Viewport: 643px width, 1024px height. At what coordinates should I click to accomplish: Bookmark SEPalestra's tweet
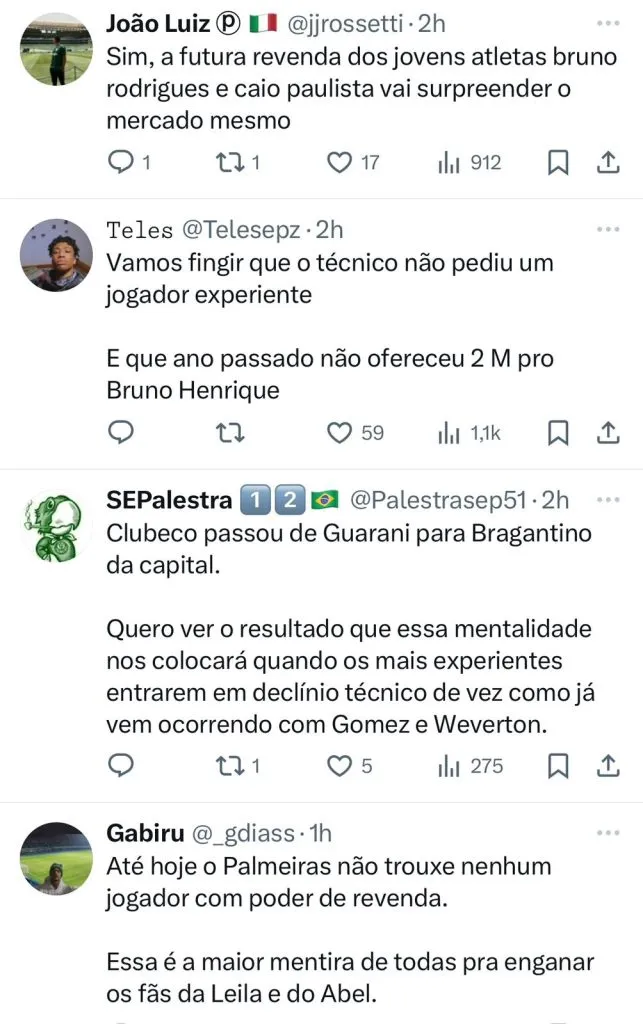559,766
